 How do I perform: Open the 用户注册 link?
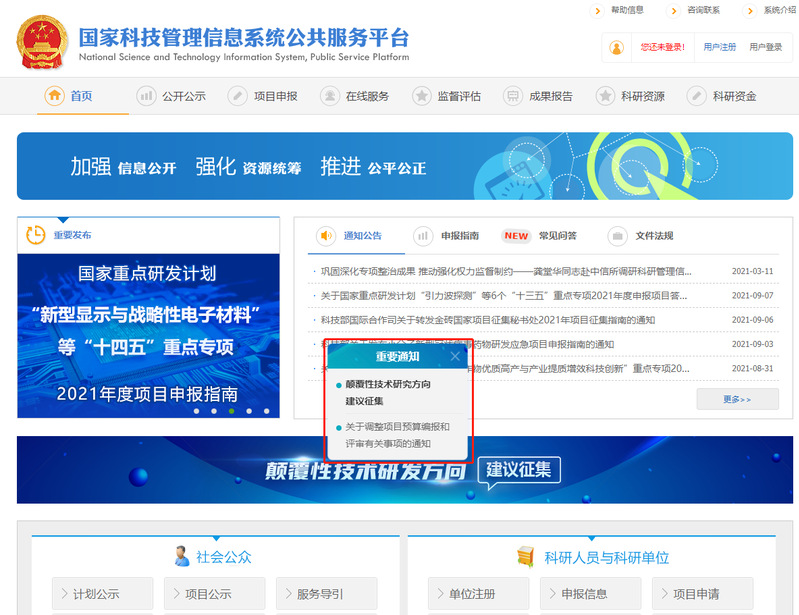(x=719, y=47)
